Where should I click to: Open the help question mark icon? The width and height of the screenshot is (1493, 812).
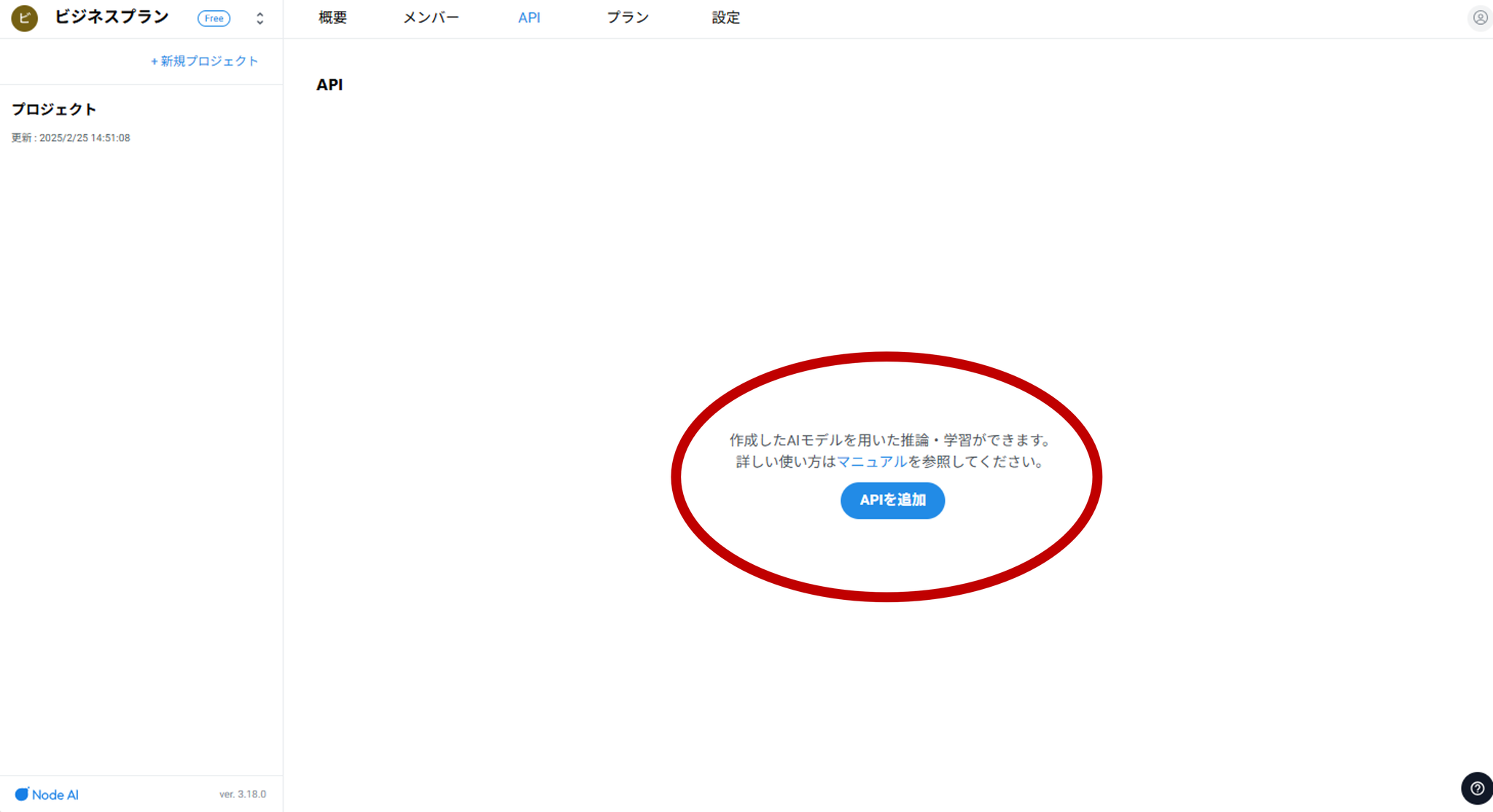click(x=1476, y=788)
